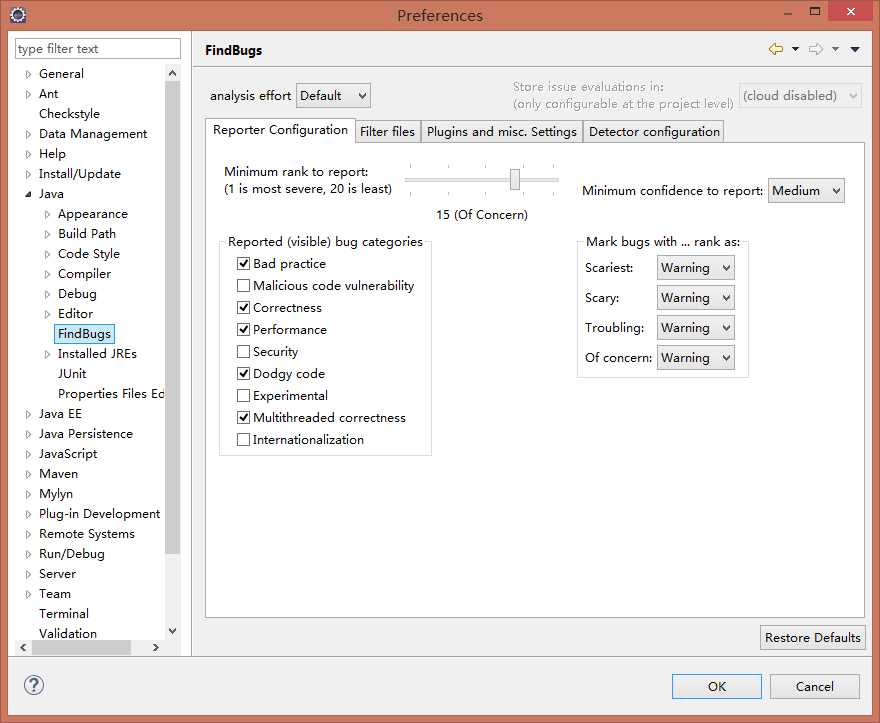
Task: Switch to Reporter Configuration tab
Action: [280, 130]
